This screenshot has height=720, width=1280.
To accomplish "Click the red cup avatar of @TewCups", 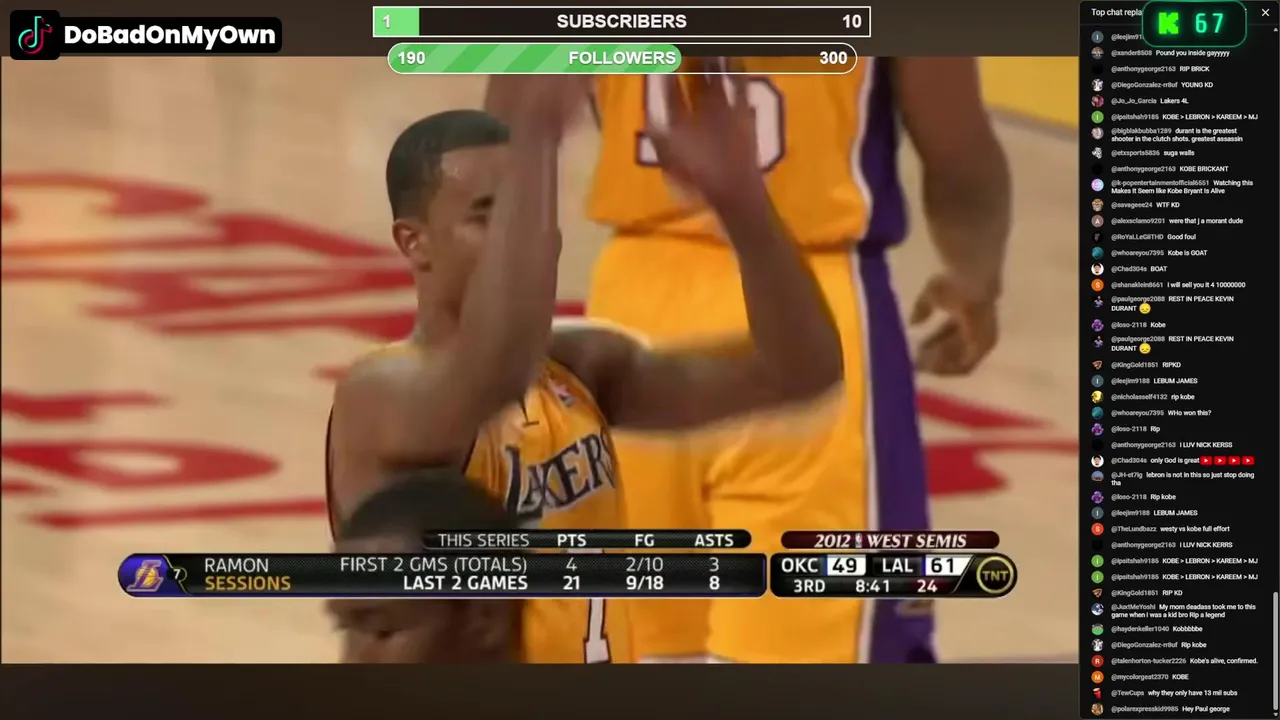I will tap(1097, 693).
